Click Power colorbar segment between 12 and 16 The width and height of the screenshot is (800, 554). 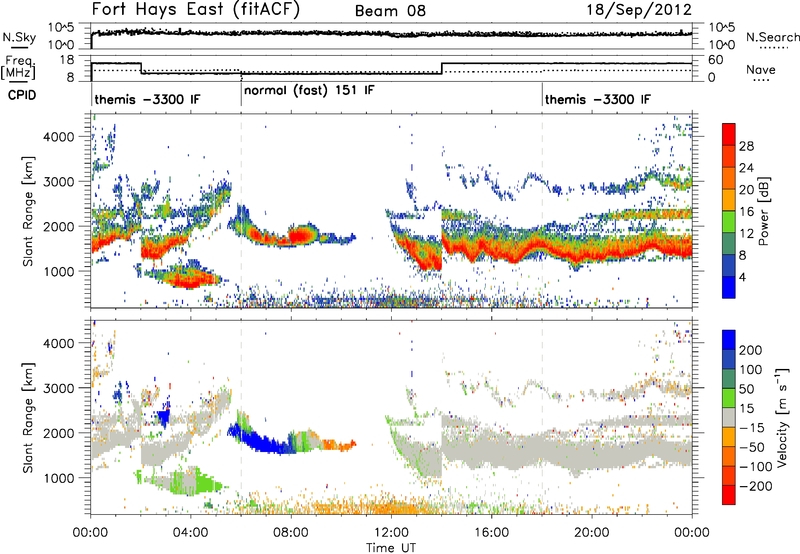tap(729, 221)
